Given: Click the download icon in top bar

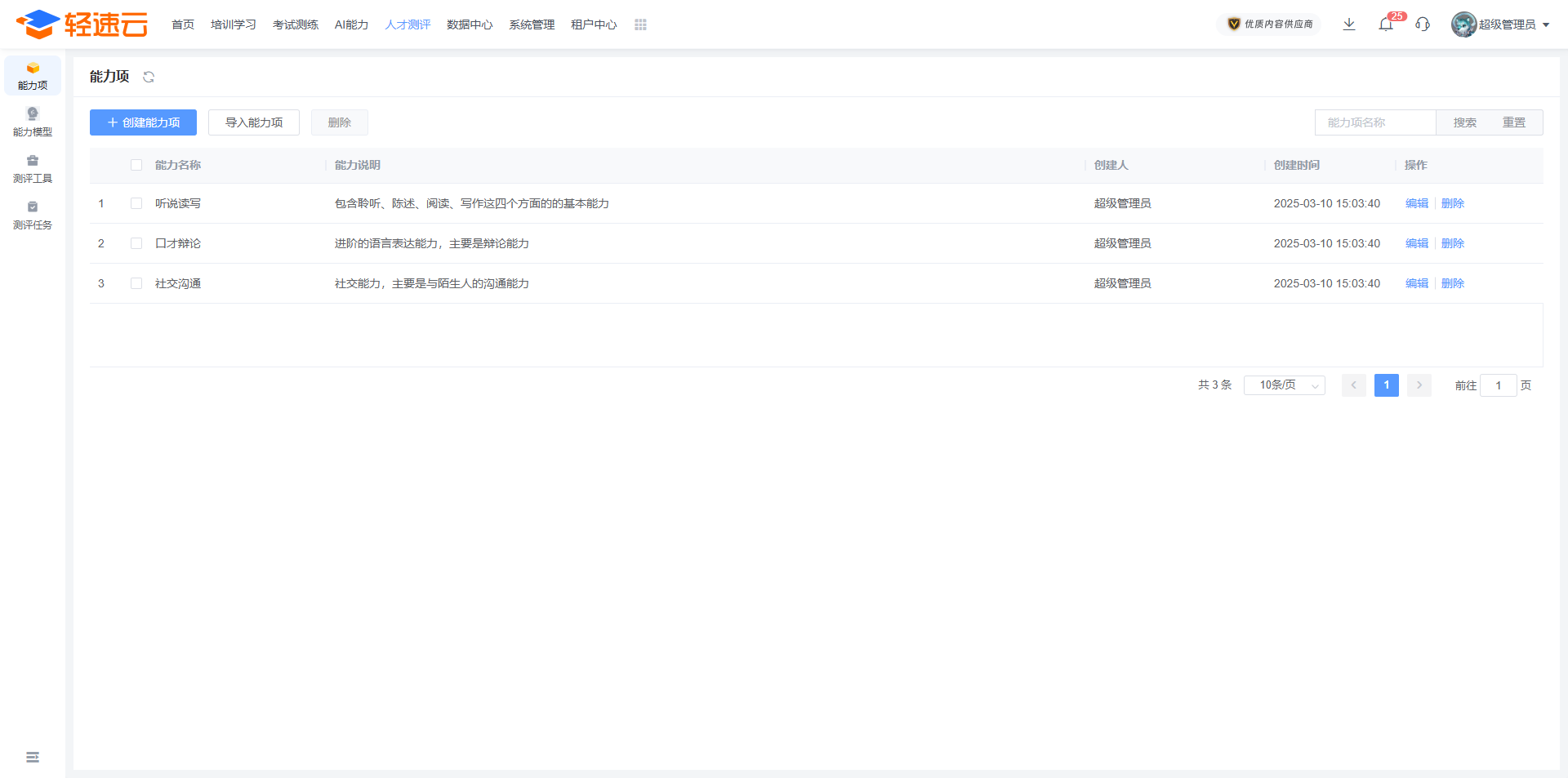Looking at the screenshot, I should pyautogui.click(x=1349, y=24).
